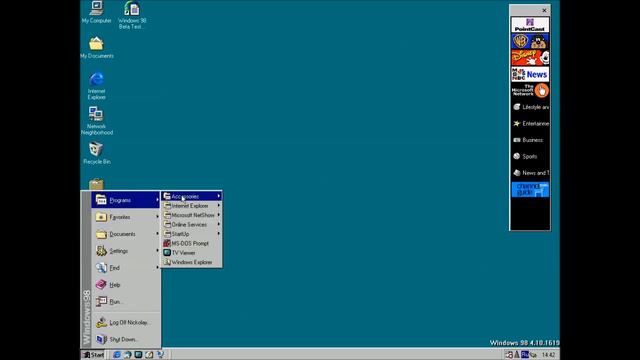Image resolution: width=640 pixels, height=360 pixels.
Task: Click the Start button on the taskbar
Action: pos(93,354)
